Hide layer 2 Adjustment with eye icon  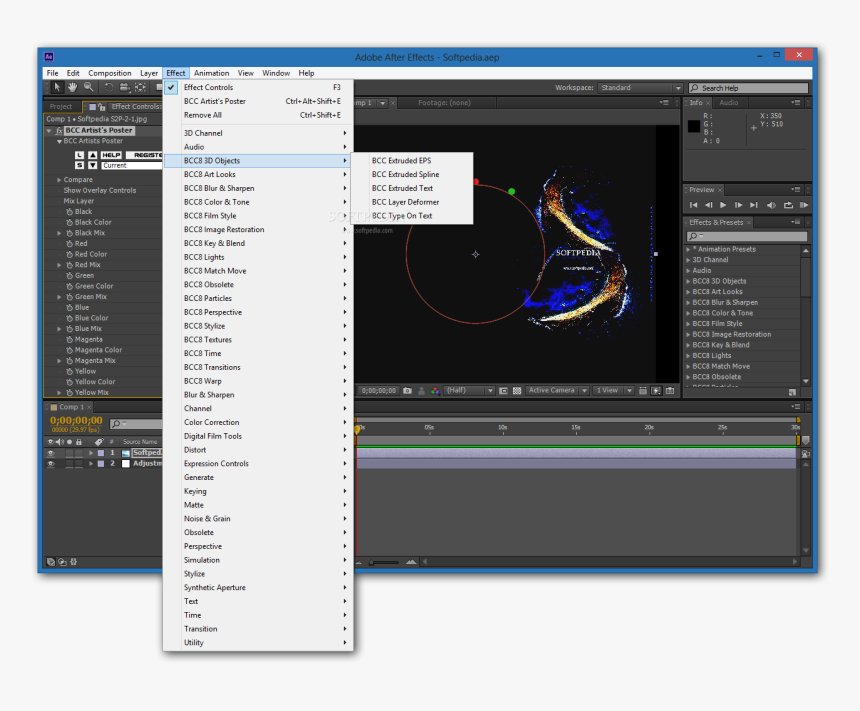(50, 464)
